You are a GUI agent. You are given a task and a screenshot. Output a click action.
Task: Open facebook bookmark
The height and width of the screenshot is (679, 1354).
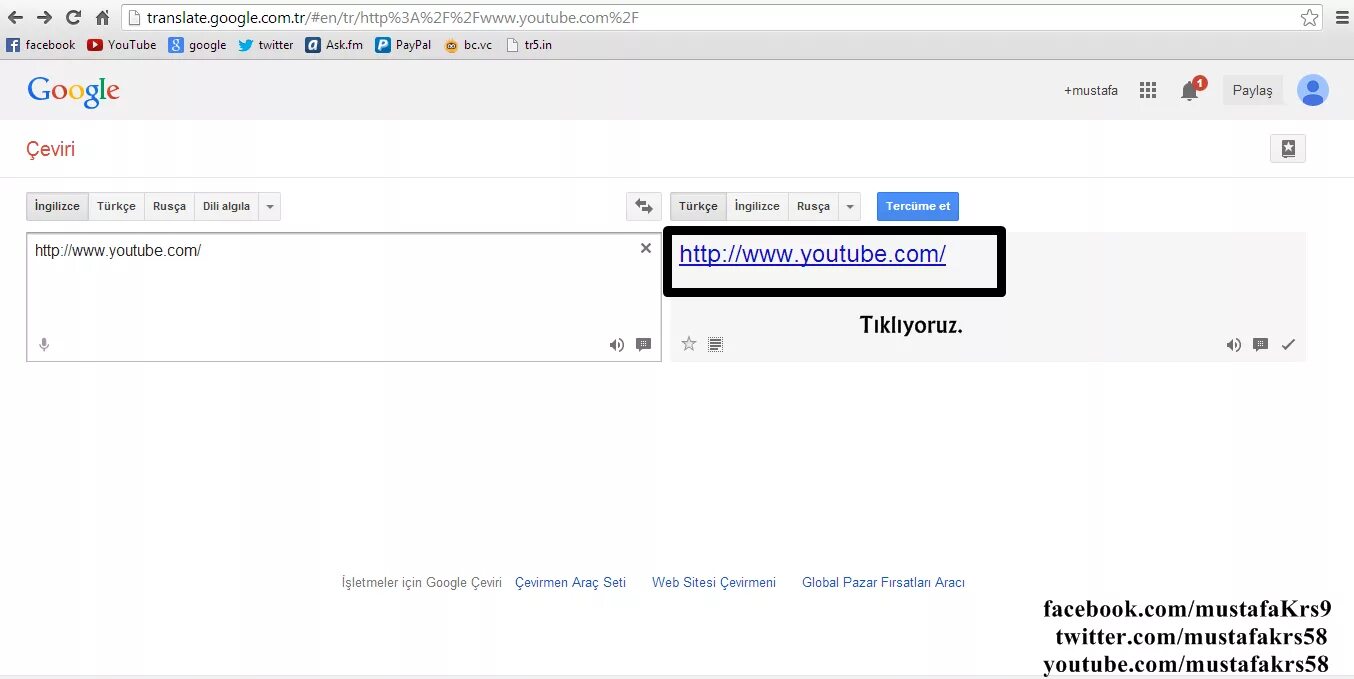point(41,45)
